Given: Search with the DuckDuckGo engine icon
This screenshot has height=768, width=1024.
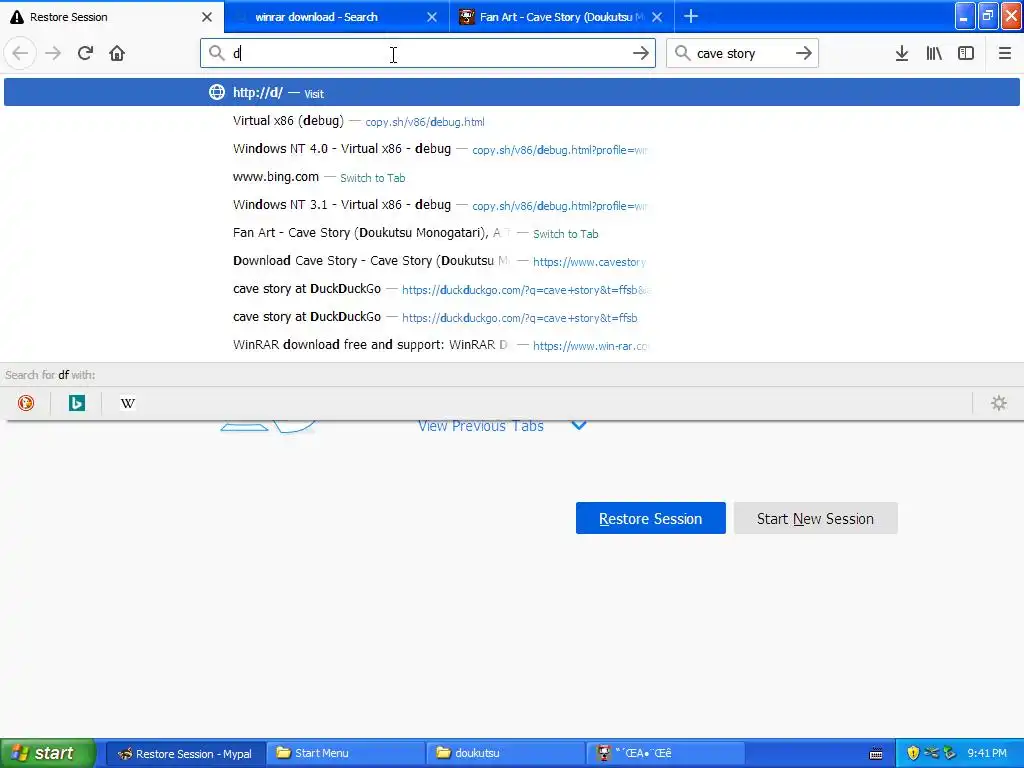Looking at the screenshot, I should tap(26, 403).
